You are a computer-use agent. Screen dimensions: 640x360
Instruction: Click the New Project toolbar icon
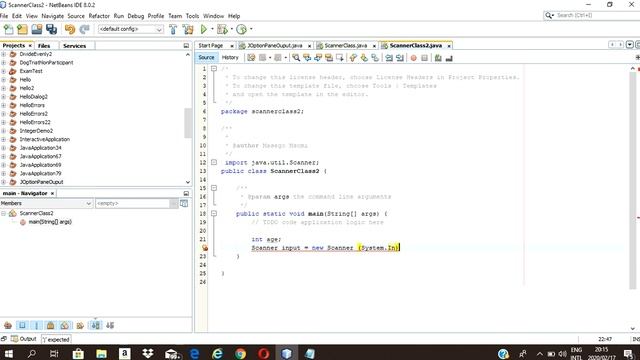click(22, 29)
